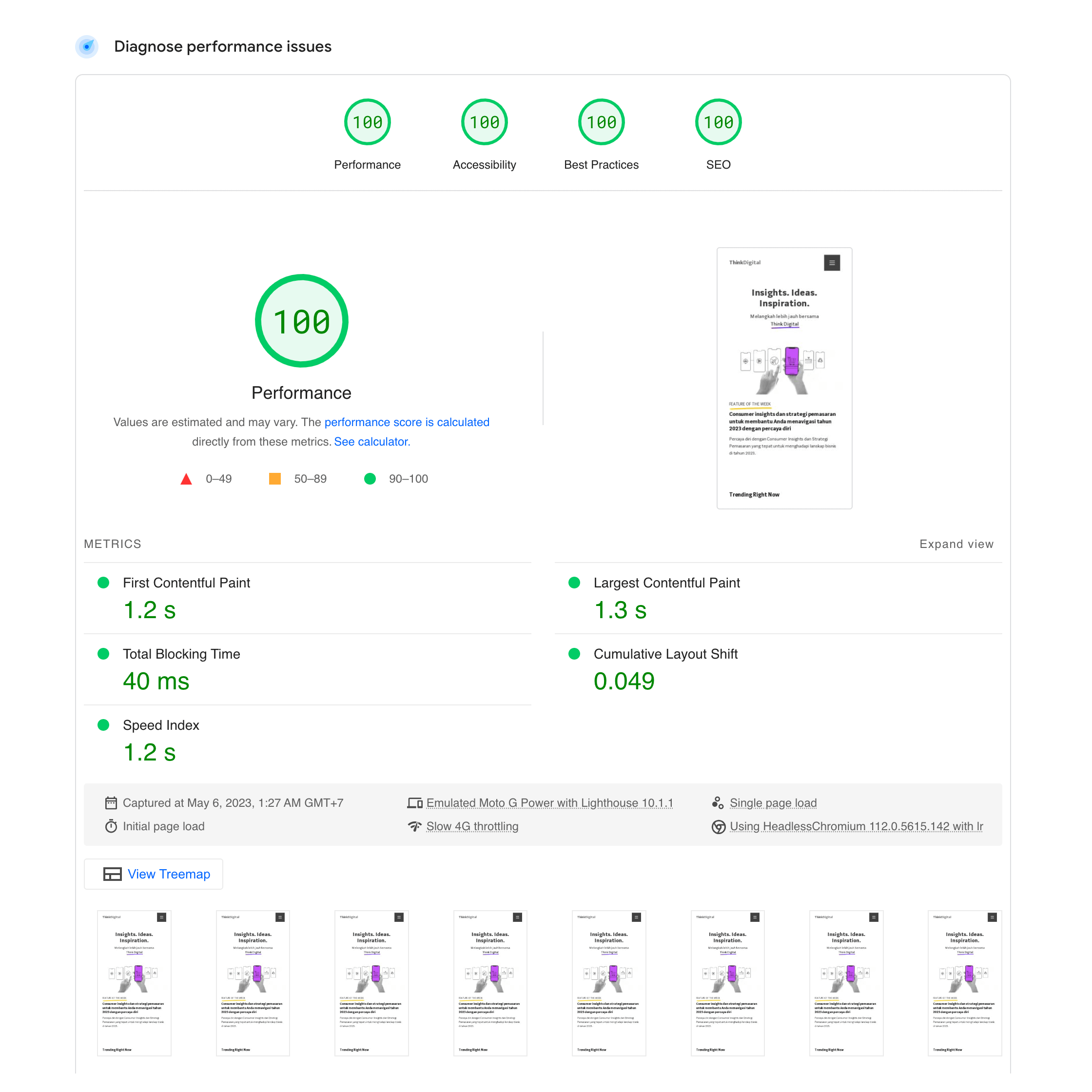The height and width of the screenshot is (1092, 1092).
Task: Open the large final page screenshot
Action: 784,378
